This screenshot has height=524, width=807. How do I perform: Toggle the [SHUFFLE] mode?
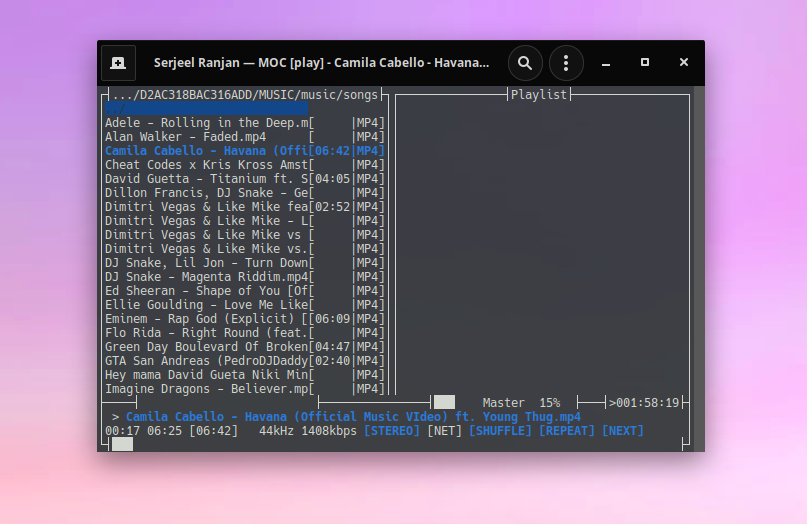coord(500,431)
